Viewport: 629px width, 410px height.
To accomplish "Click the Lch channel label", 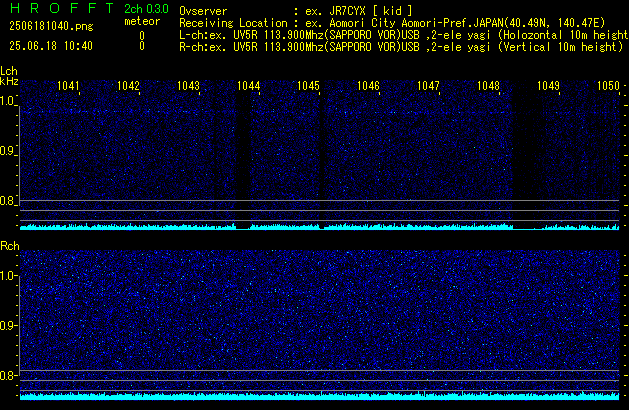I will coord(9,71).
